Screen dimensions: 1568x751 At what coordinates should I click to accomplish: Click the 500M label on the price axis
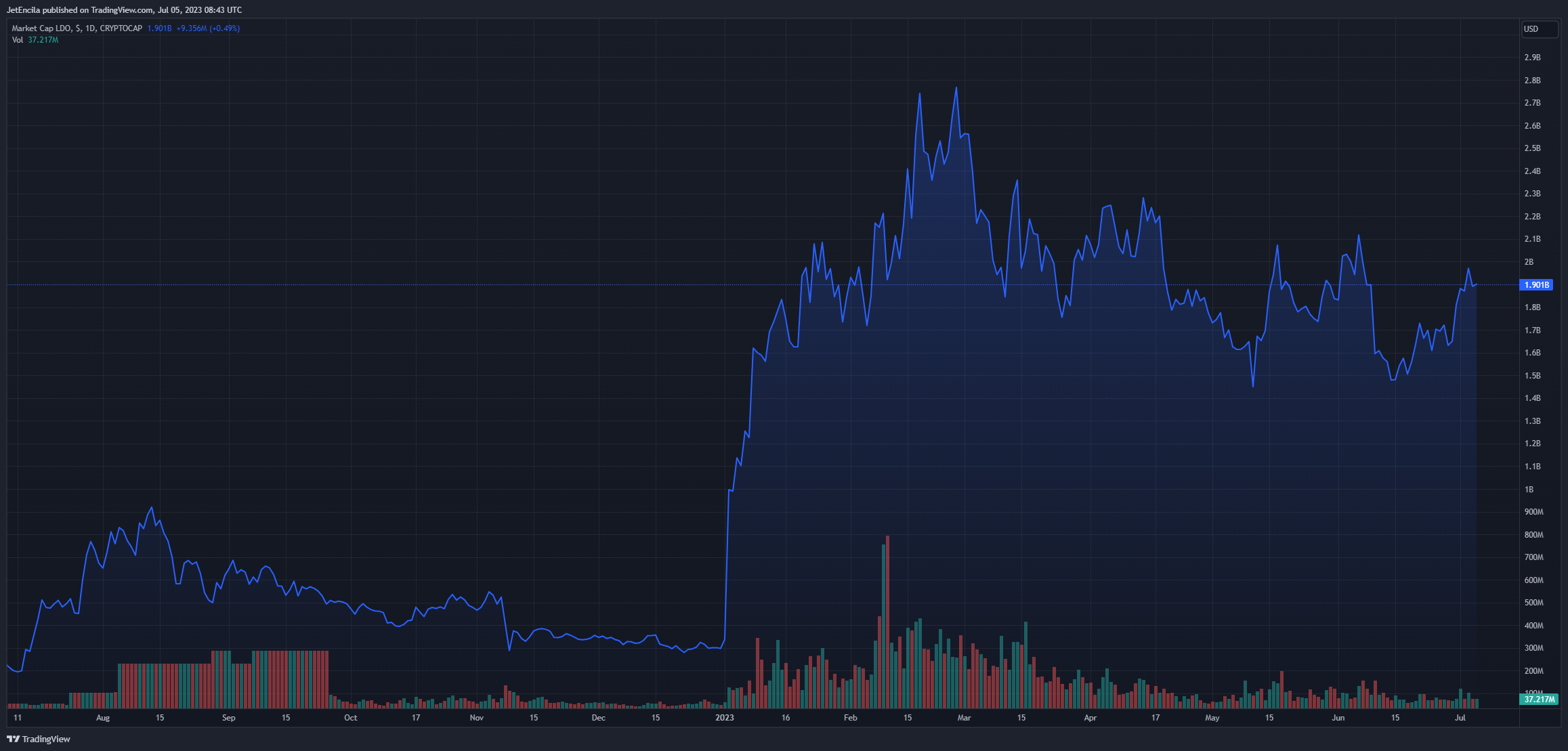pyautogui.click(x=1533, y=603)
